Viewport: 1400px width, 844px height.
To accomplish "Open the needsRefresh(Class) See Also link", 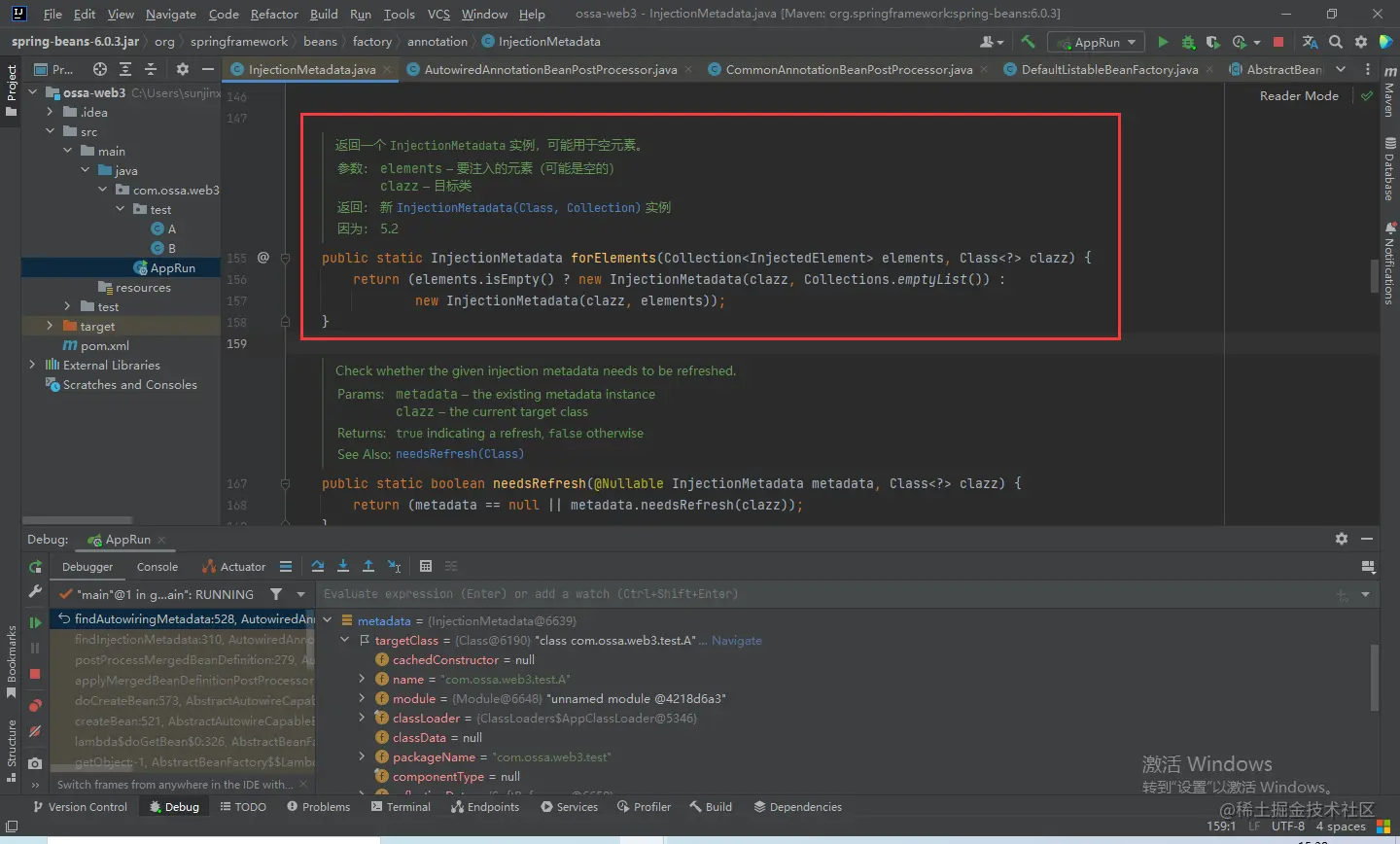I will (x=459, y=453).
